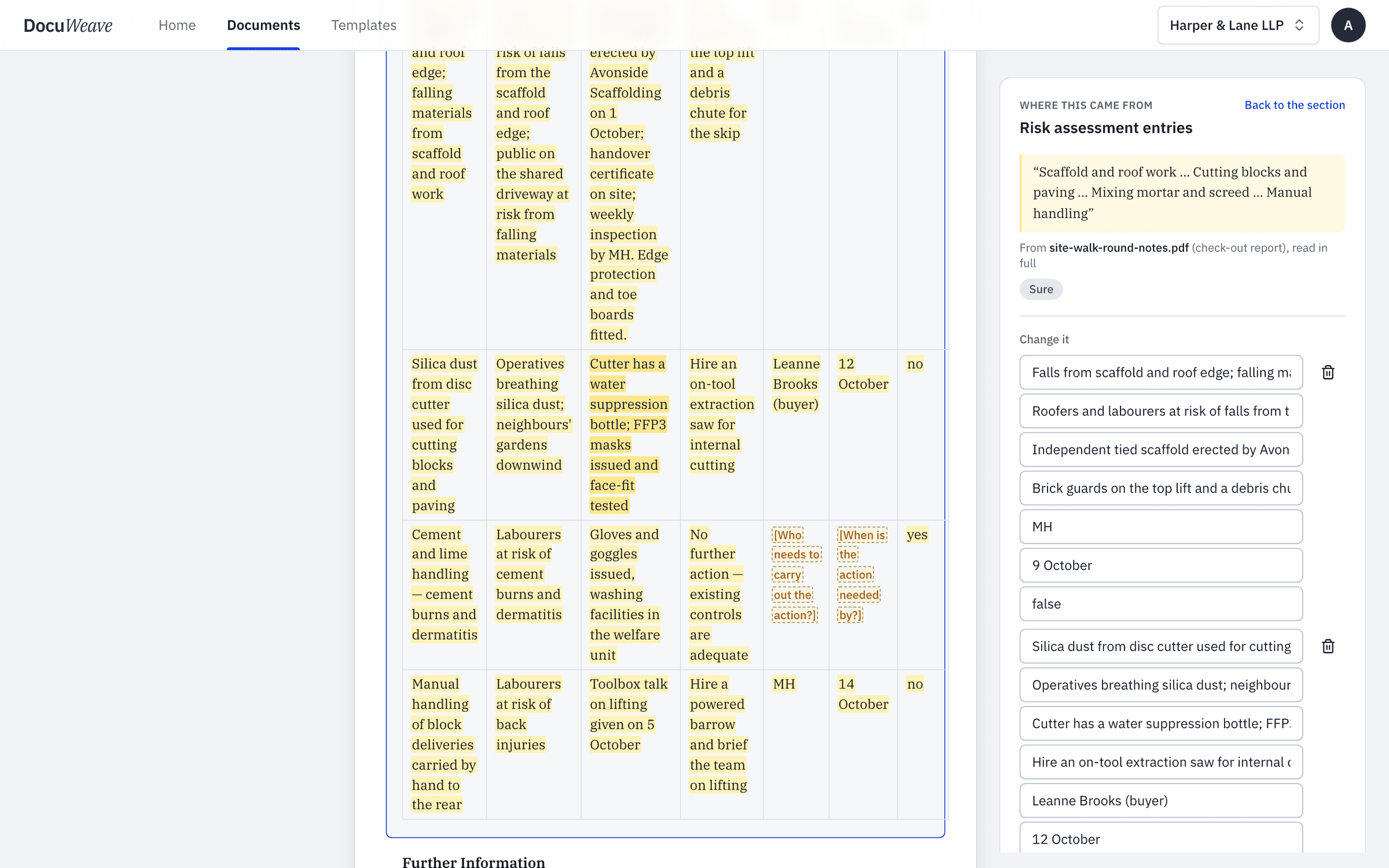This screenshot has height=868, width=1389.
Task: Switch to the Templates tab
Action: [x=363, y=25]
